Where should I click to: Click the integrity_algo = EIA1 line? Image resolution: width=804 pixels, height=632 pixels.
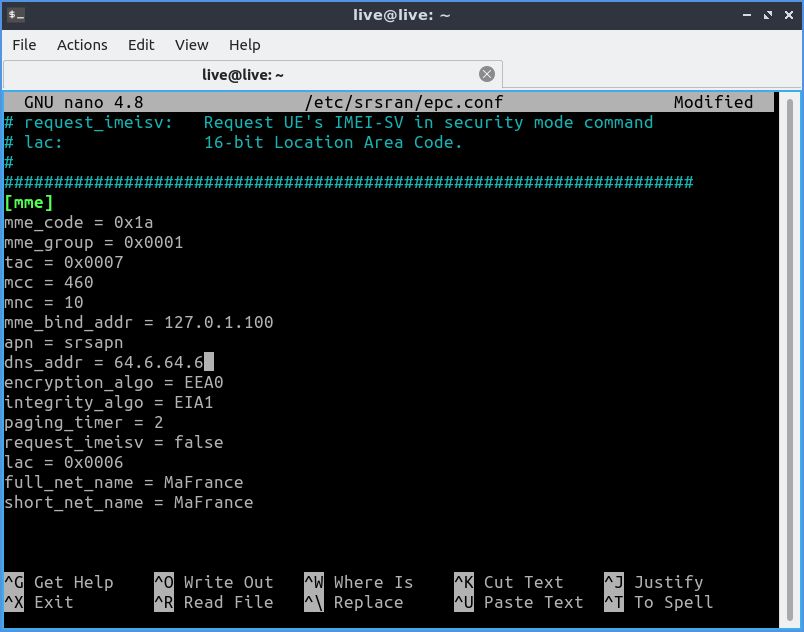(x=109, y=402)
